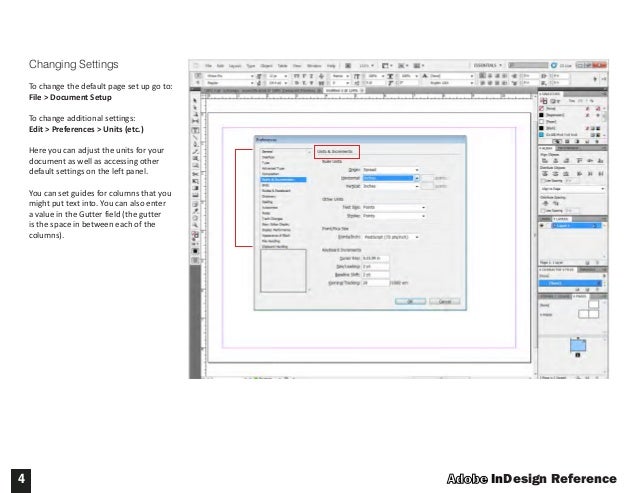Select the [Paper] swatch
Image resolution: width=638 pixels, height=493 pixels.
[570, 122]
